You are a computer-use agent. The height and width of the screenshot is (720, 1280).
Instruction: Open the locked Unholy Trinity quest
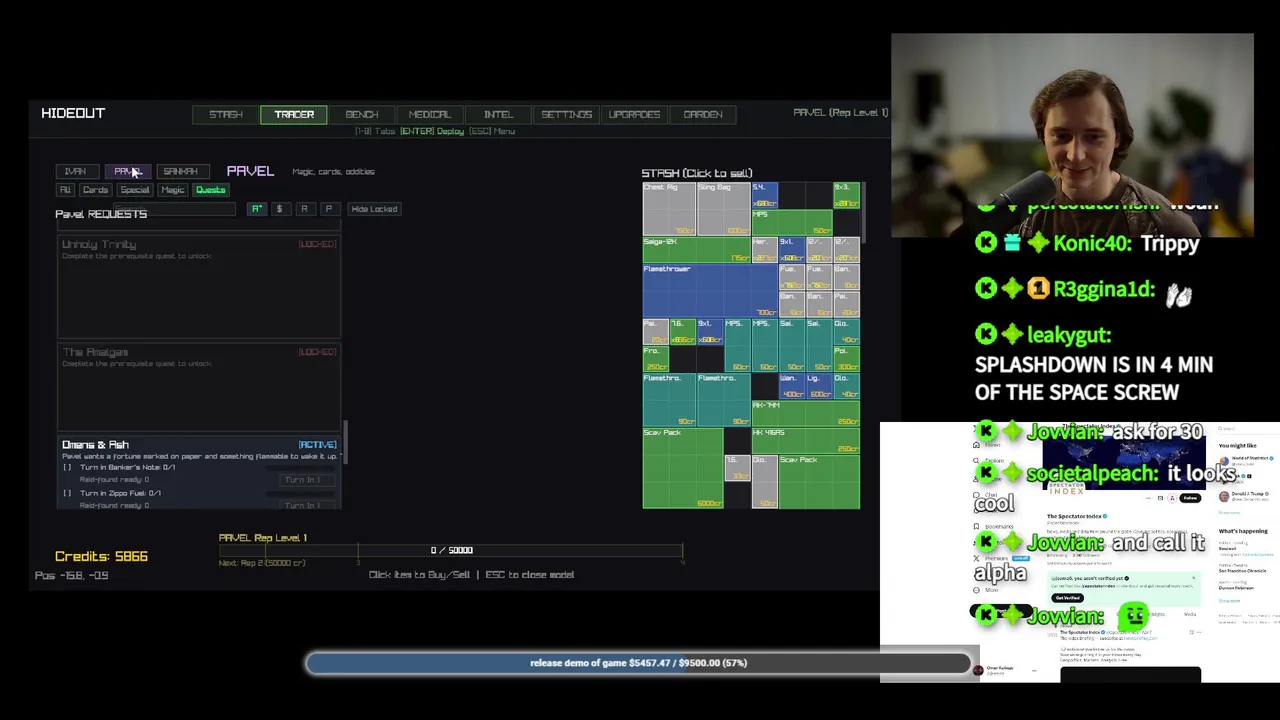point(199,285)
